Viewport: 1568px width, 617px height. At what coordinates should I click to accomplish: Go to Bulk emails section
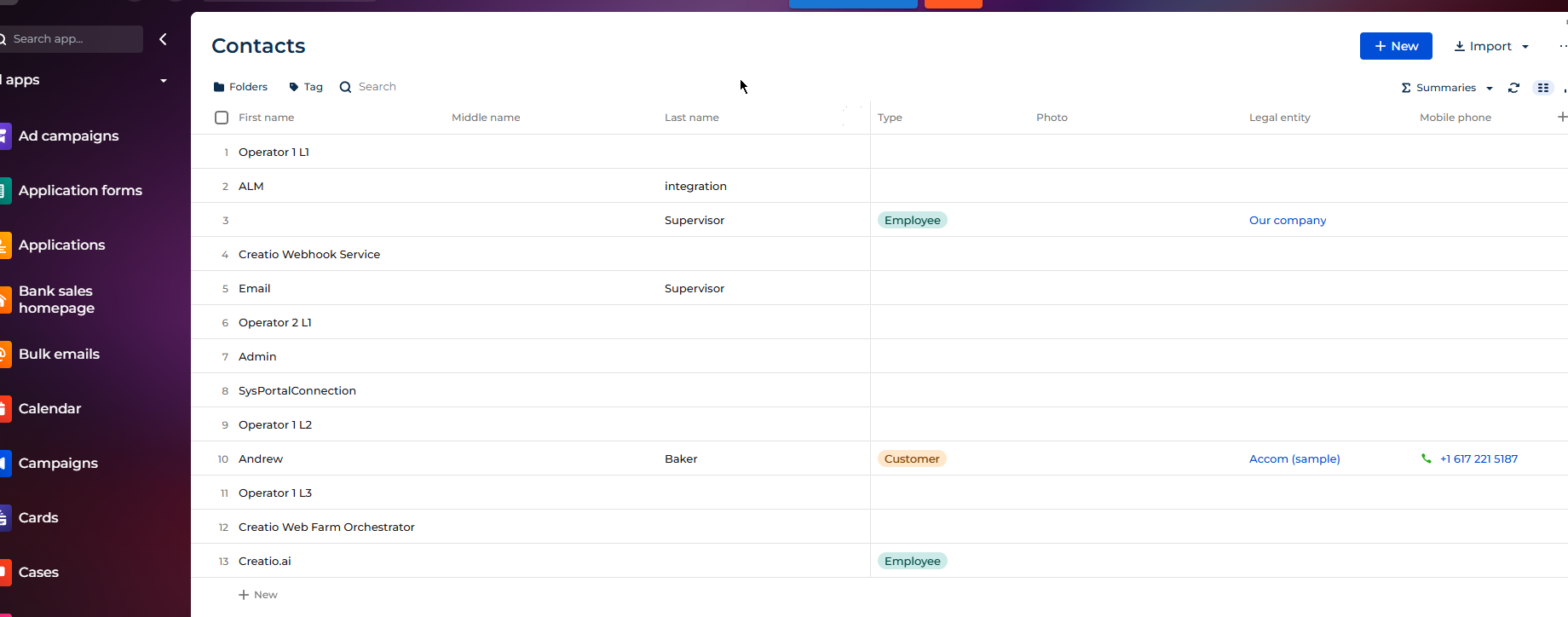tap(59, 354)
